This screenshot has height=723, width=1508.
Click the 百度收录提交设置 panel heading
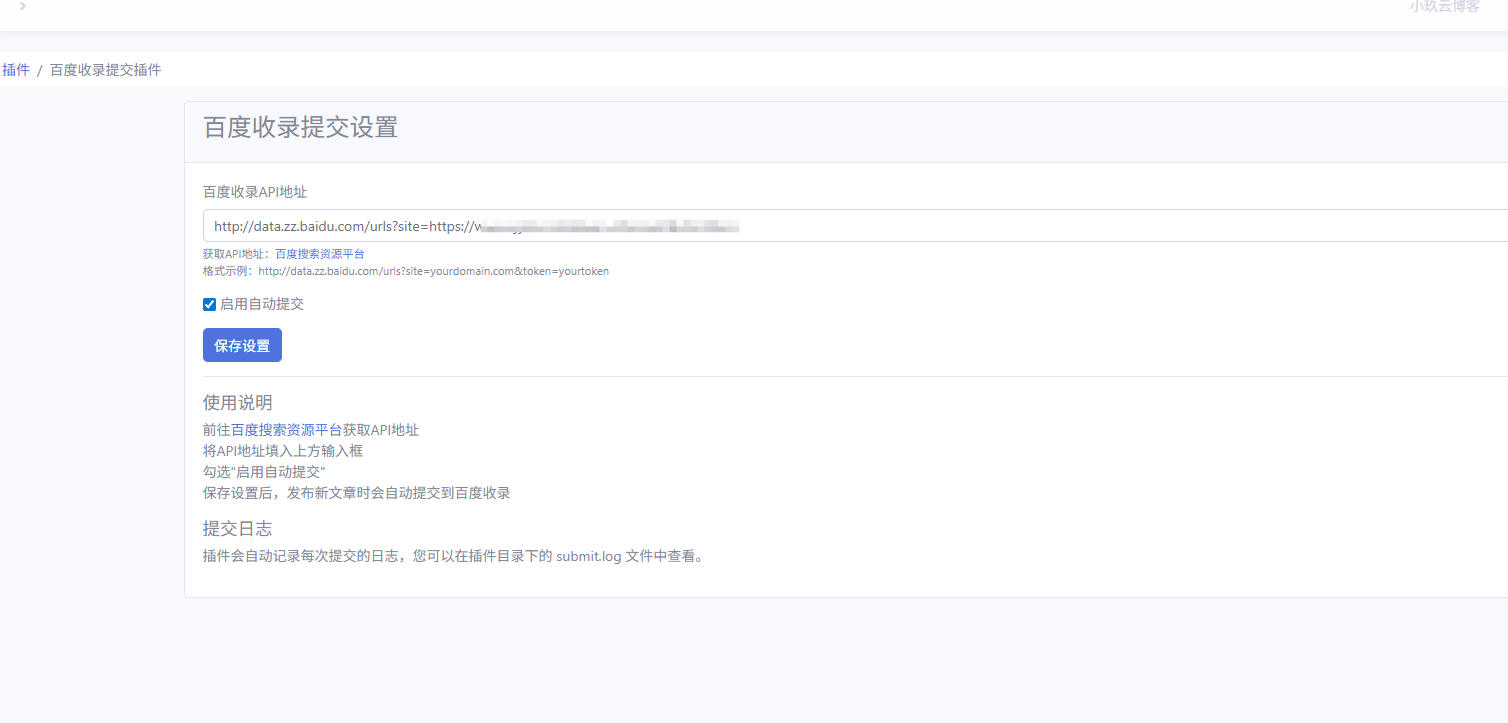[299, 128]
